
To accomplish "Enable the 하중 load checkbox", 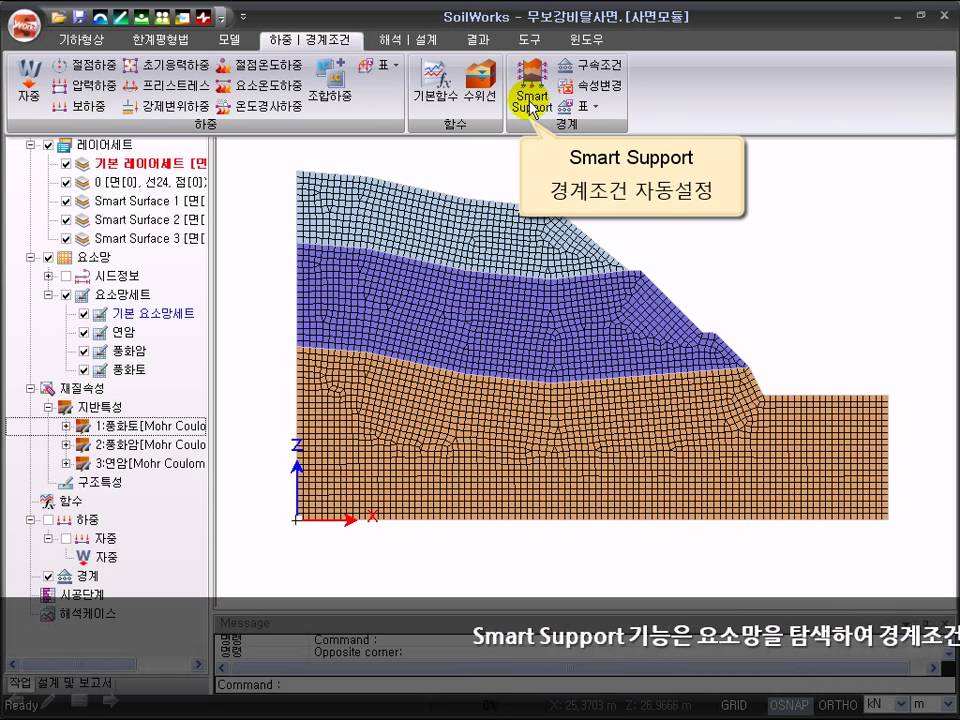I will coord(48,520).
